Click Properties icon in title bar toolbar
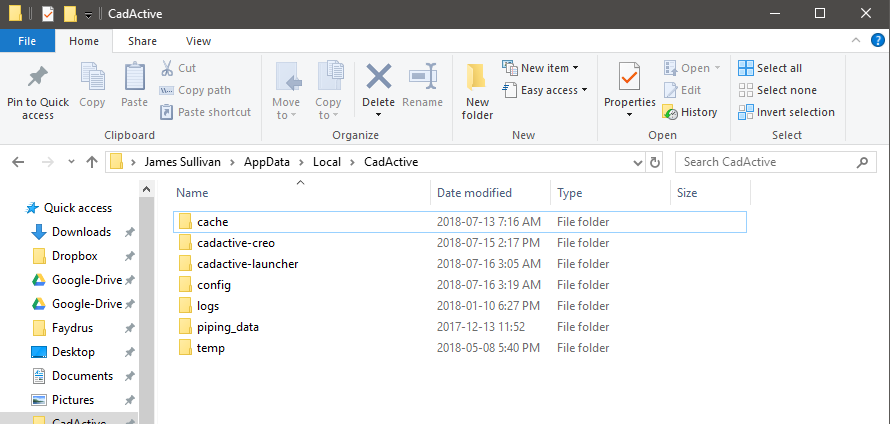The image size is (890, 424). [x=48, y=14]
